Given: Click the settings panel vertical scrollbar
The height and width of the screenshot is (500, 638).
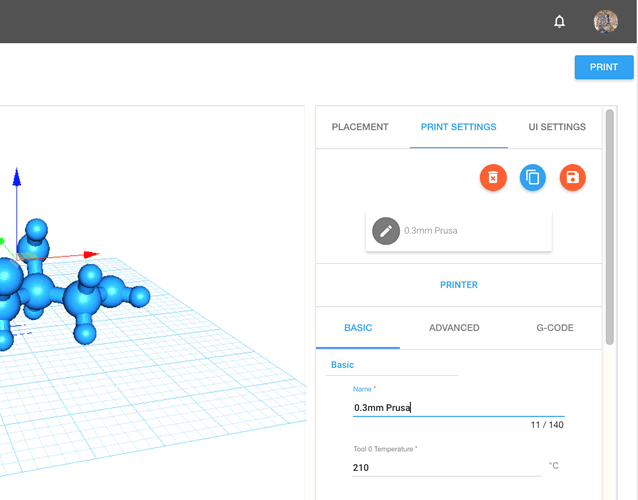Looking at the screenshot, I should [609, 227].
